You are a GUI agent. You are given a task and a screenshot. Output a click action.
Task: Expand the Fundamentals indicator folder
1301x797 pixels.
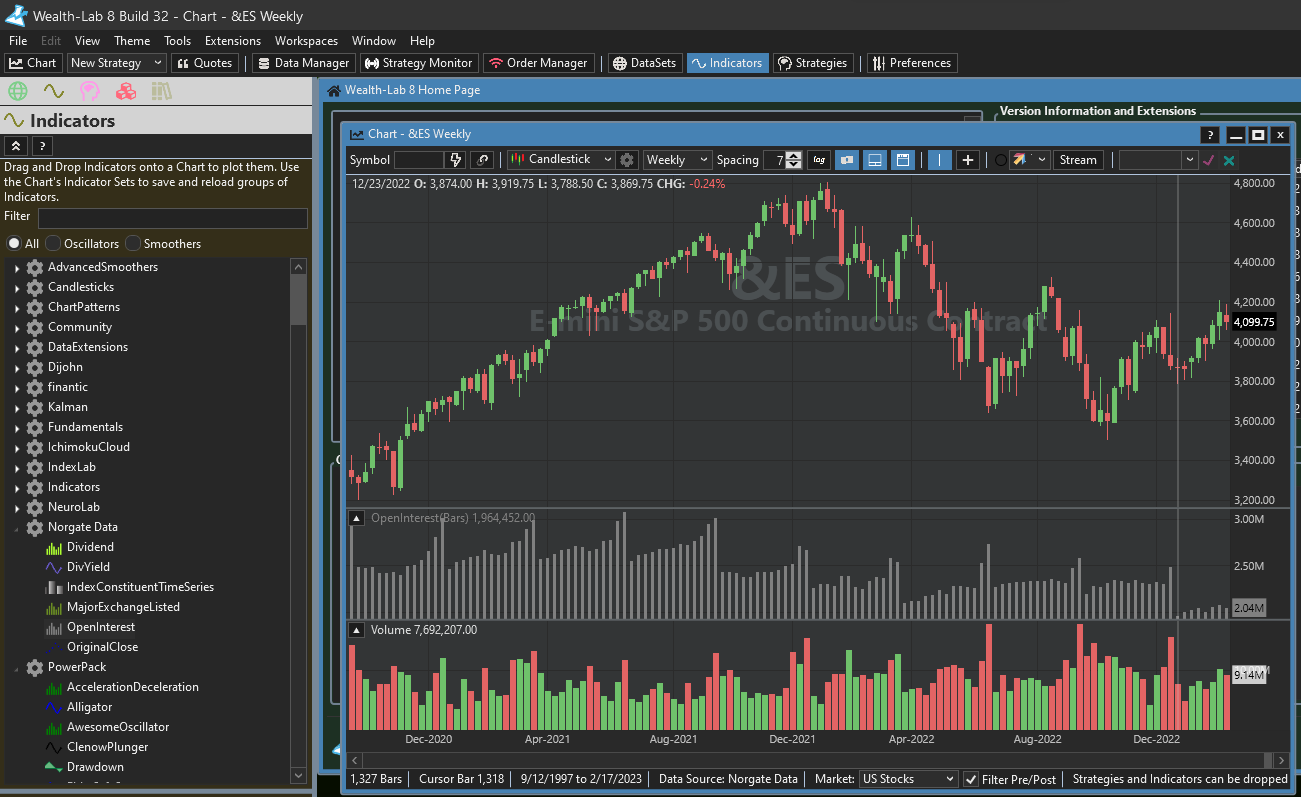tap(17, 428)
